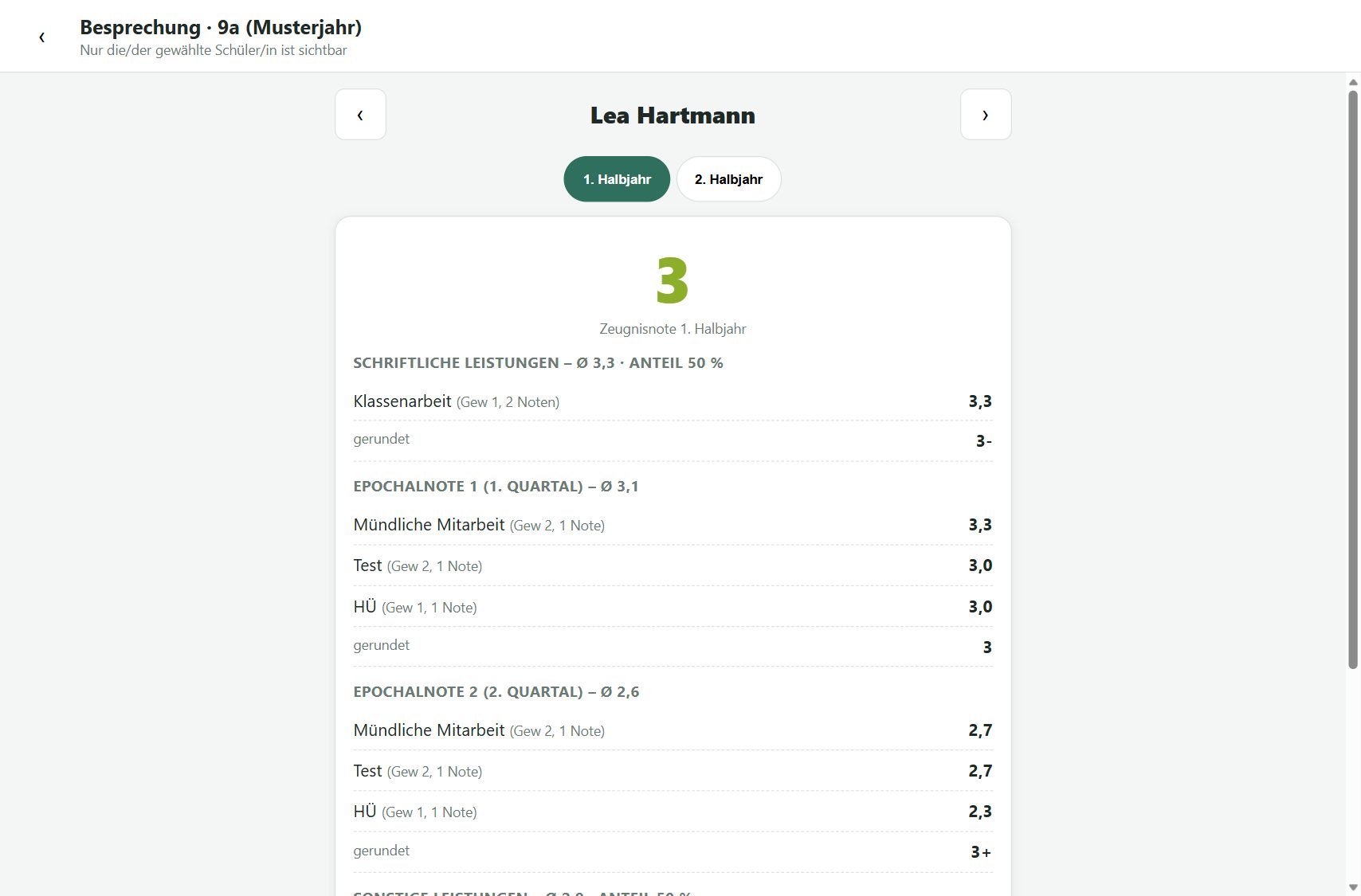Click the HÜ grade value 2,3
Image resolution: width=1361 pixels, height=896 pixels.
(980, 812)
